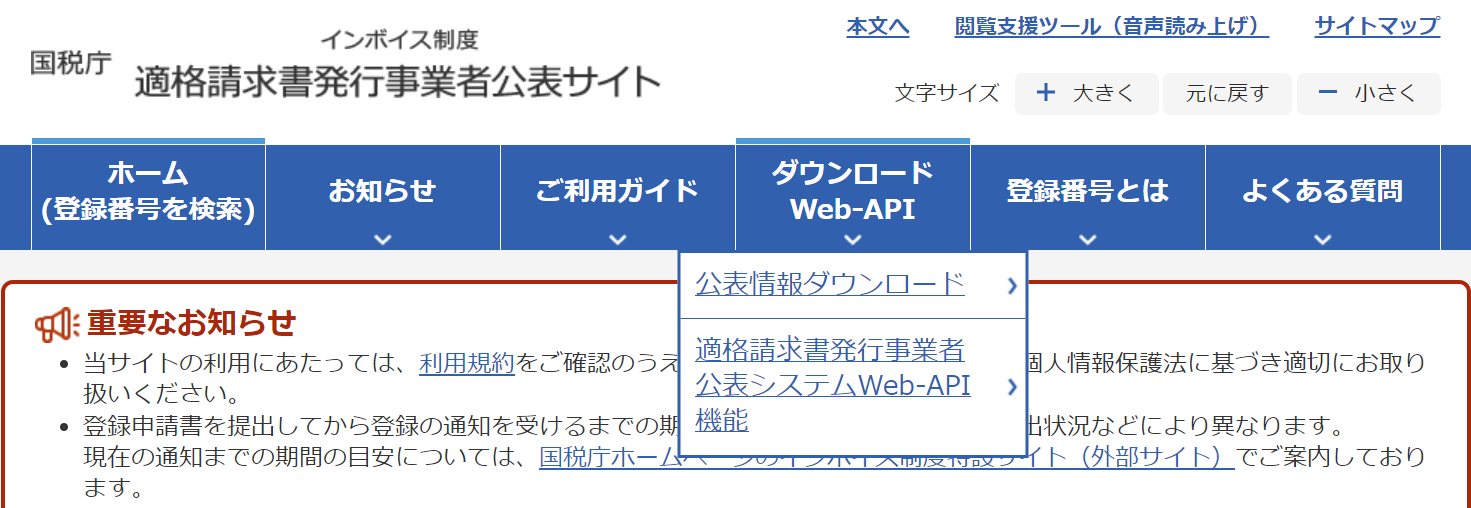Open the よくある質問 menu
The image size is (1471, 508).
(1323, 197)
